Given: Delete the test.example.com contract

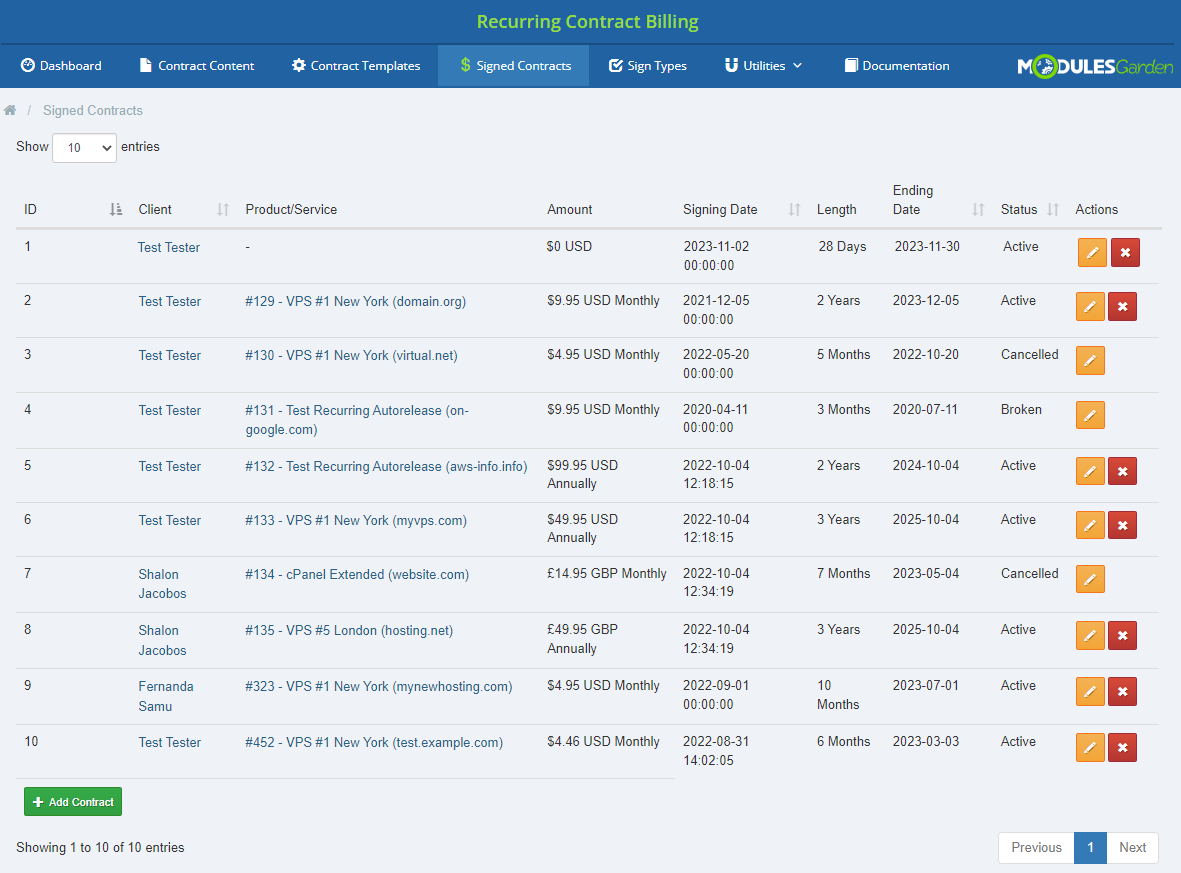Looking at the screenshot, I should (x=1122, y=748).
